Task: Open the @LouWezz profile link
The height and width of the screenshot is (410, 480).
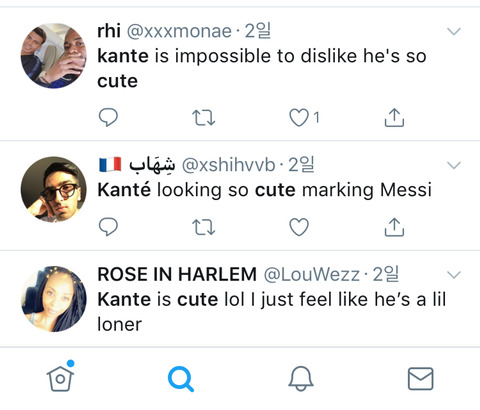Action: pyautogui.click(x=312, y=275)
